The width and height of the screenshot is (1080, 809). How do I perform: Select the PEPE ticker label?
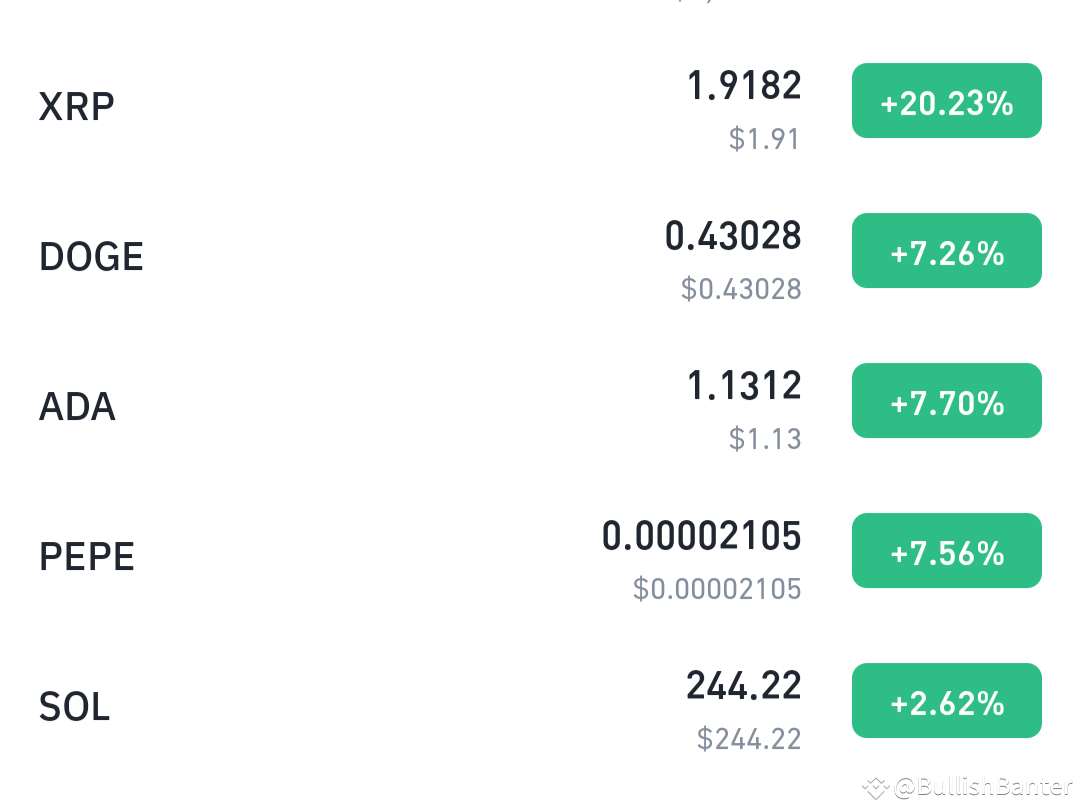pos(87,556)
